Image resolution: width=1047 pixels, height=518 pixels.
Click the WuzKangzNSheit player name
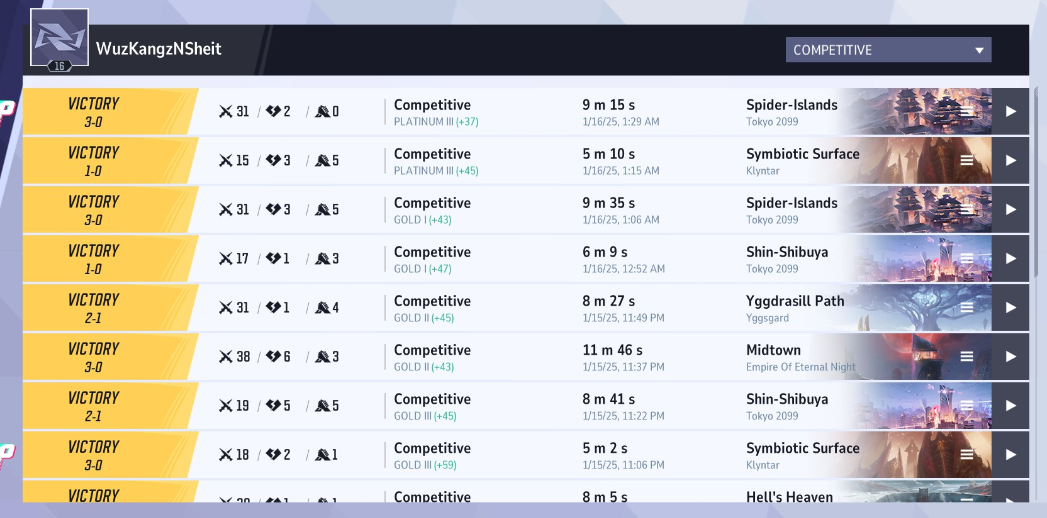(159, 49)
